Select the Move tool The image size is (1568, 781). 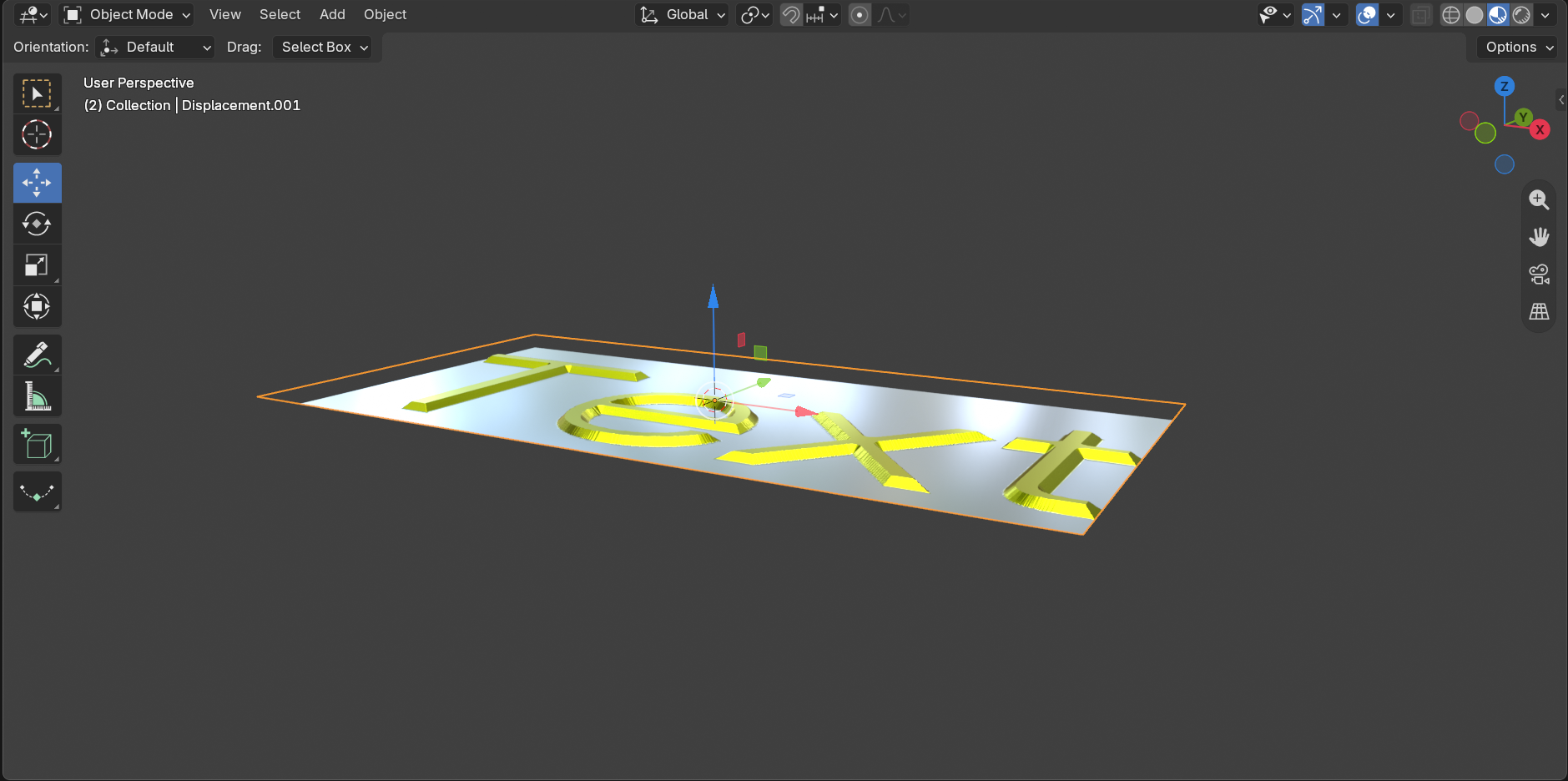pyautogui.click(x=37, y=183)
